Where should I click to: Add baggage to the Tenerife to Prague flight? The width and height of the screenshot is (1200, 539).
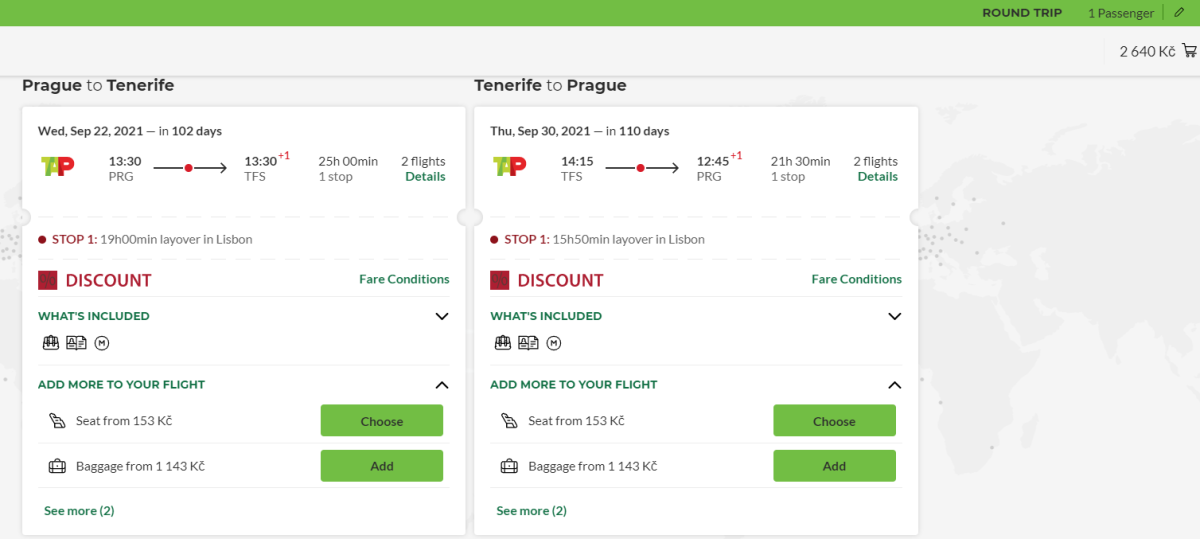pos(834,466)
